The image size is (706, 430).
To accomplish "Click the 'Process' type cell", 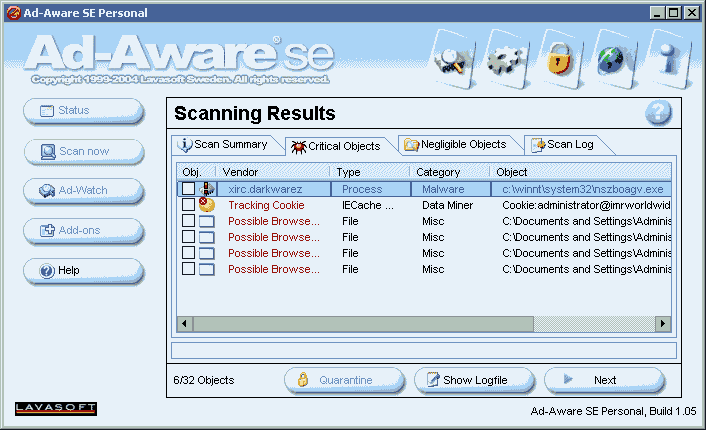I will click(362, 189).
